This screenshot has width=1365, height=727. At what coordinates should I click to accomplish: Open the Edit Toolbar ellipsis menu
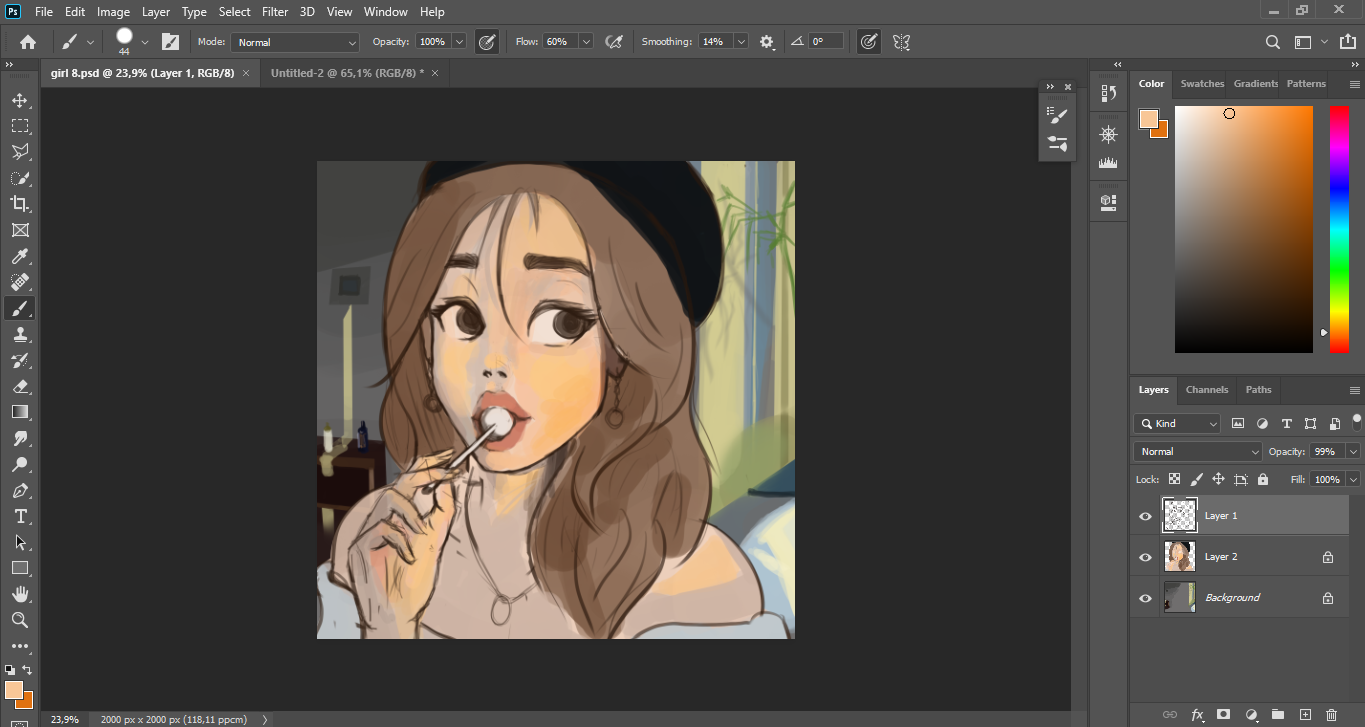[19, 646]
